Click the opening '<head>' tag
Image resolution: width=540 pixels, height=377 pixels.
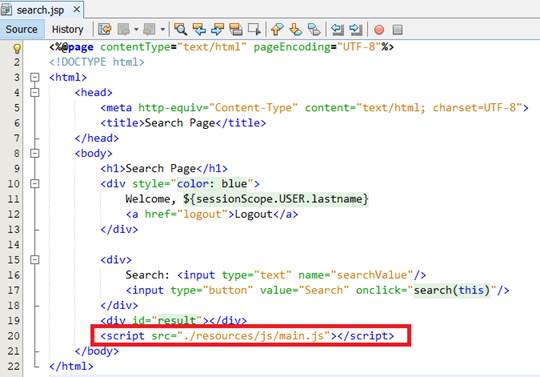pos(93,92)
